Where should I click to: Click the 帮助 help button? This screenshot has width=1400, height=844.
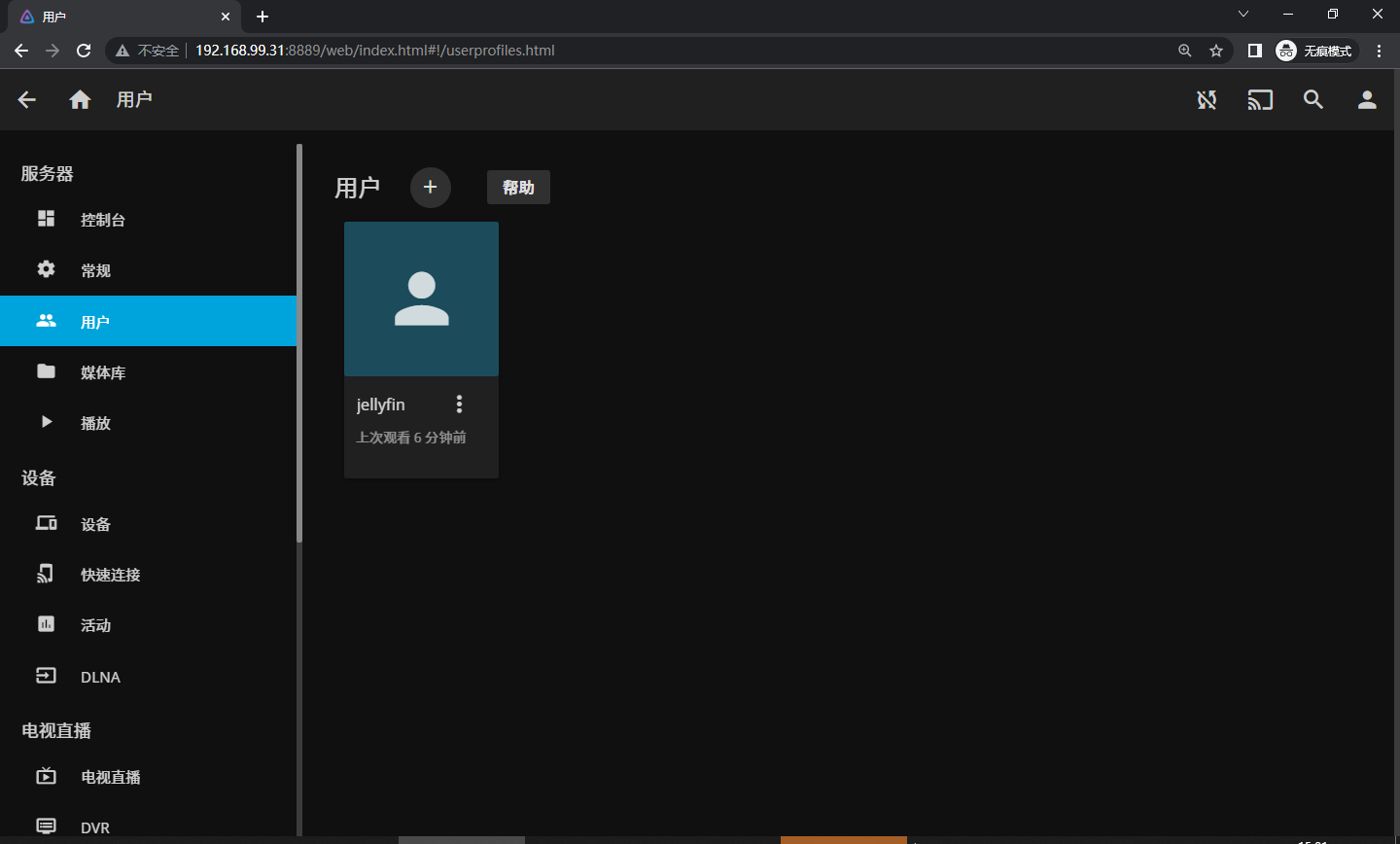coord(518,188)
